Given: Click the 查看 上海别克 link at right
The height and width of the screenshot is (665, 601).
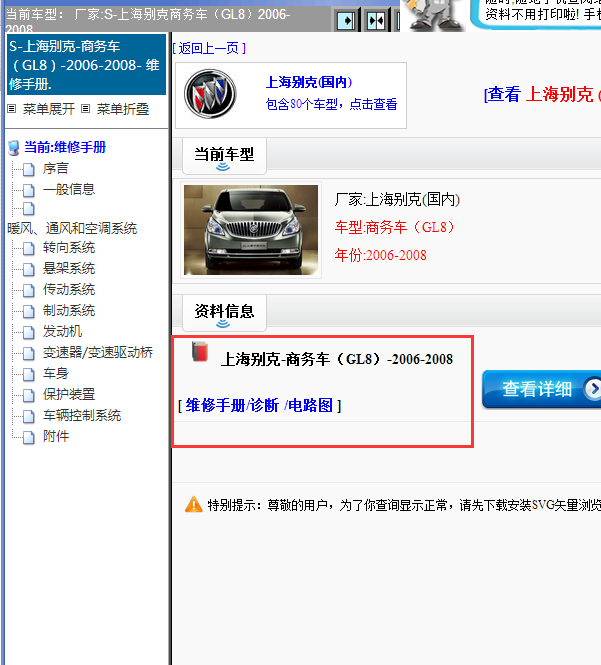Looking at the screenshot, I should click(542, 95).
